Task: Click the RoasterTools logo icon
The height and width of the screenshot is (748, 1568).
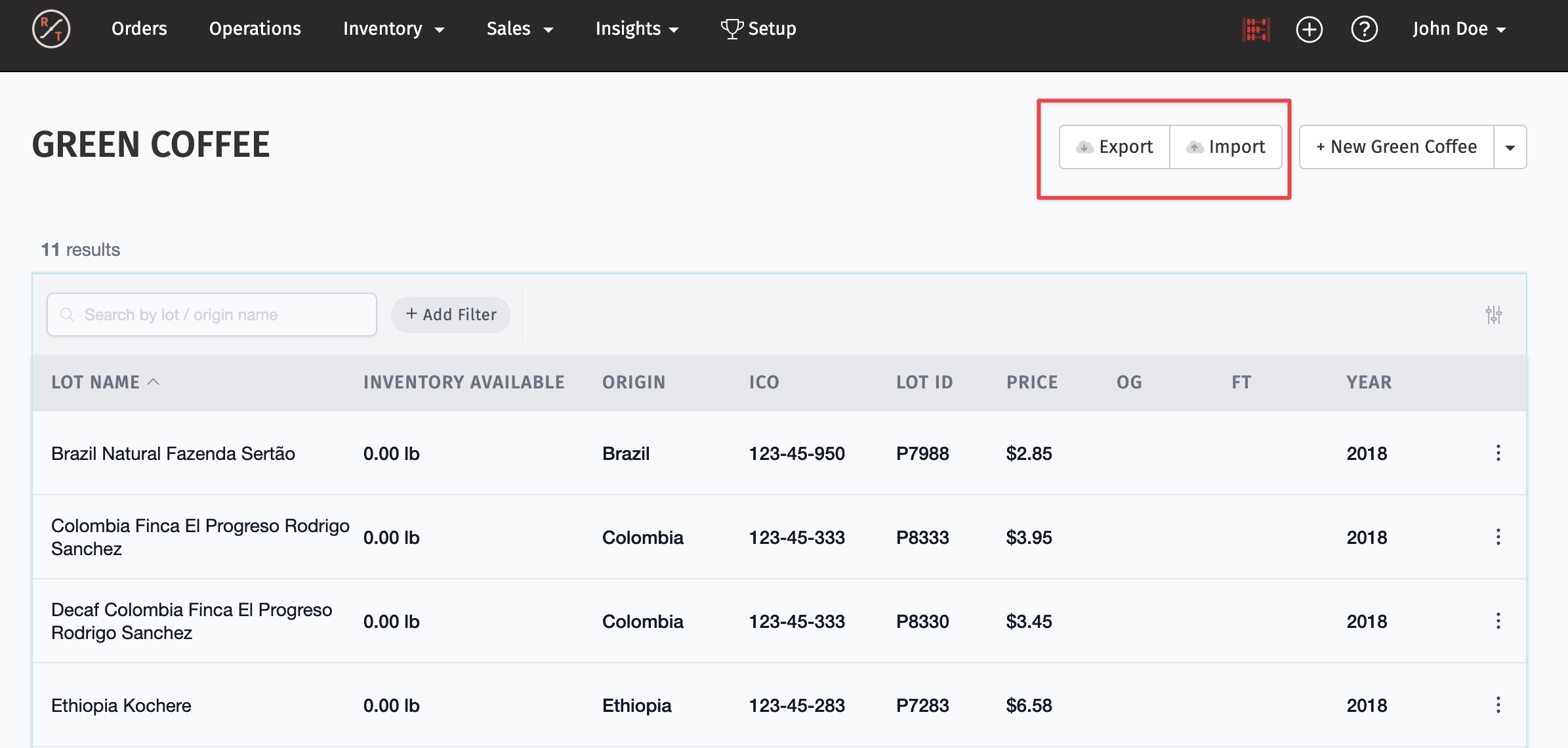Action: pos(51,29)
